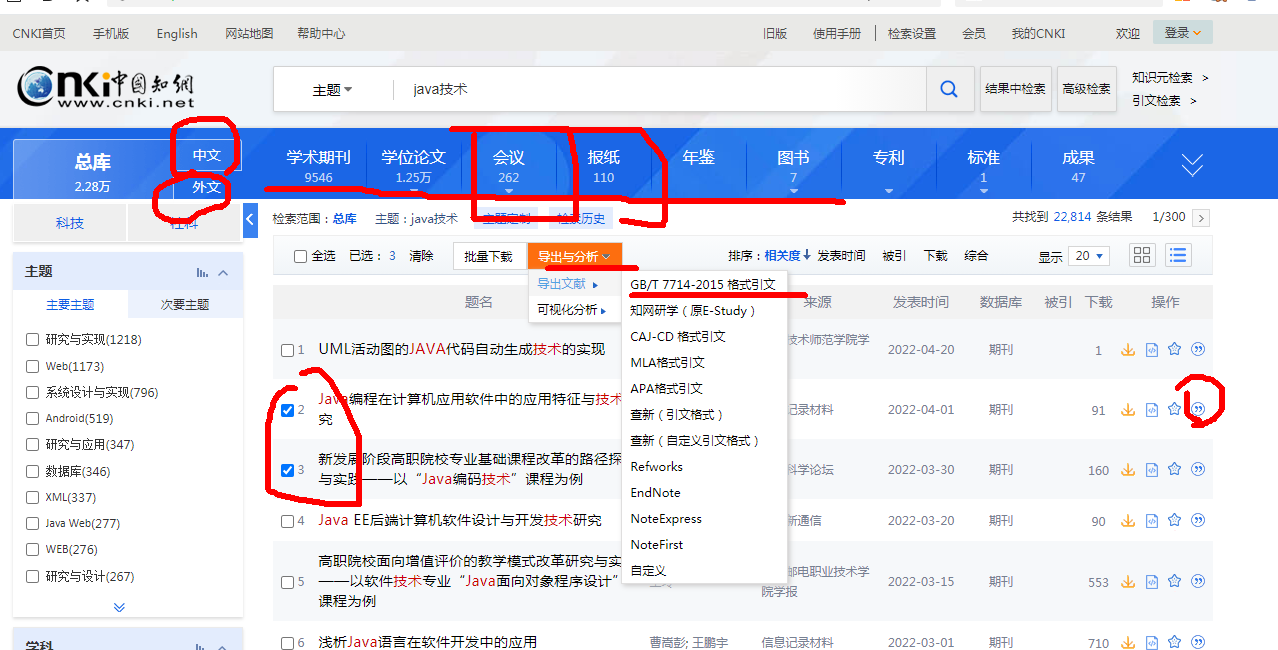This screenshot has height=650, width=1278.
Task: Show more 主题 filter items
Action: click(x=120, y=607)
